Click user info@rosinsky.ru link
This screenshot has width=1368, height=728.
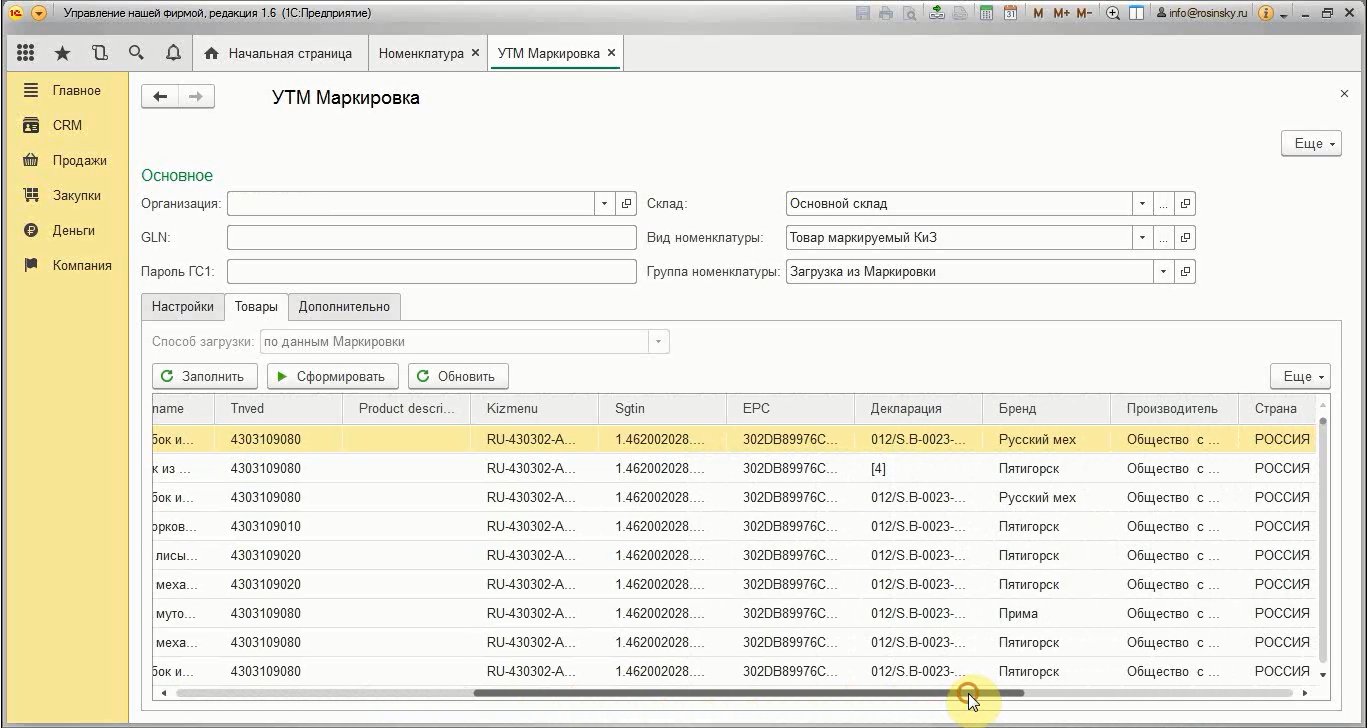[x=1203, y=13]
